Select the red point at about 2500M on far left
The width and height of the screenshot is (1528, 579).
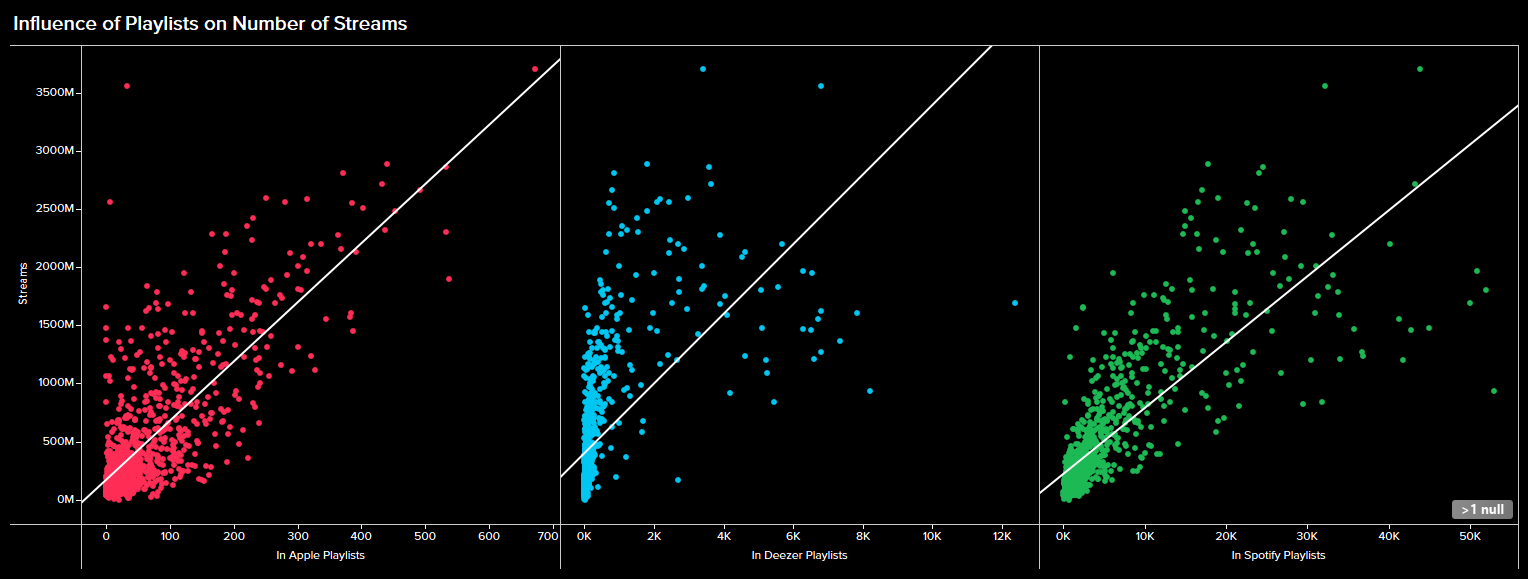(110, 202)
